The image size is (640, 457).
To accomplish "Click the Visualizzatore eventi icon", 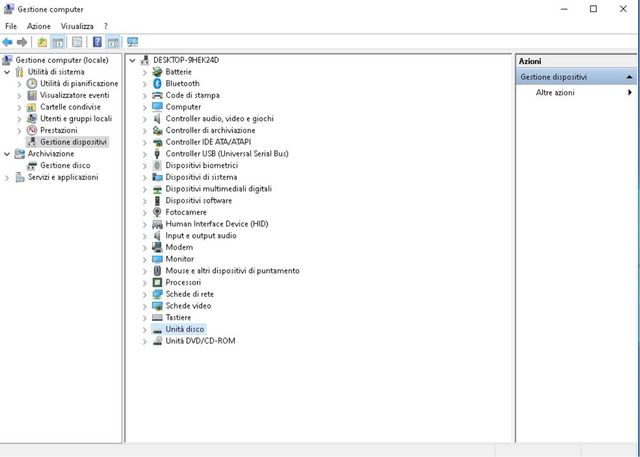I will tap(32, 95).
